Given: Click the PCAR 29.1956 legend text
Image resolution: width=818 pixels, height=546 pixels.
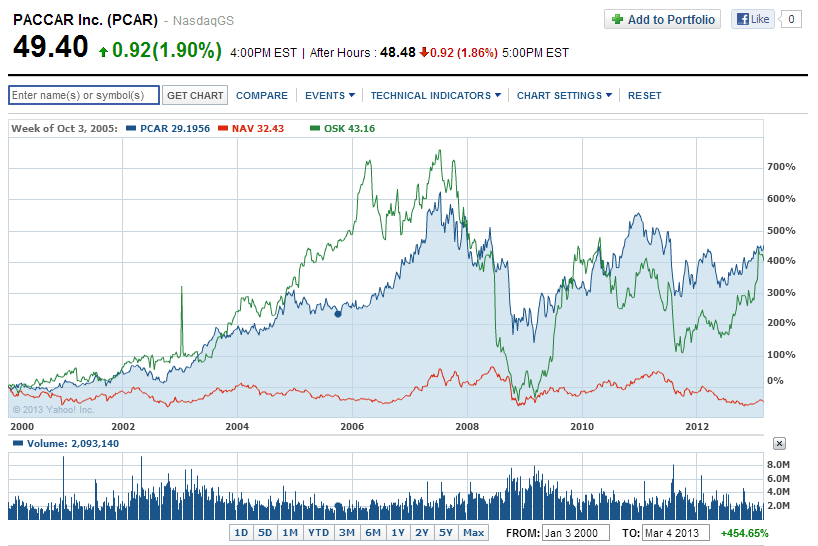Looking at the screenshot, I should [175, 128].
